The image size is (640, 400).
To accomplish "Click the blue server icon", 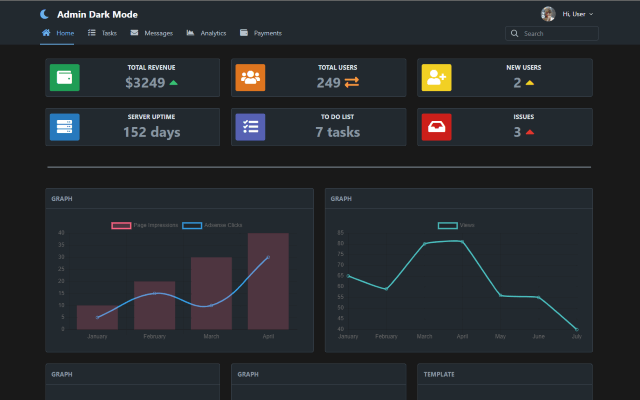I will [x=64, y=127].
